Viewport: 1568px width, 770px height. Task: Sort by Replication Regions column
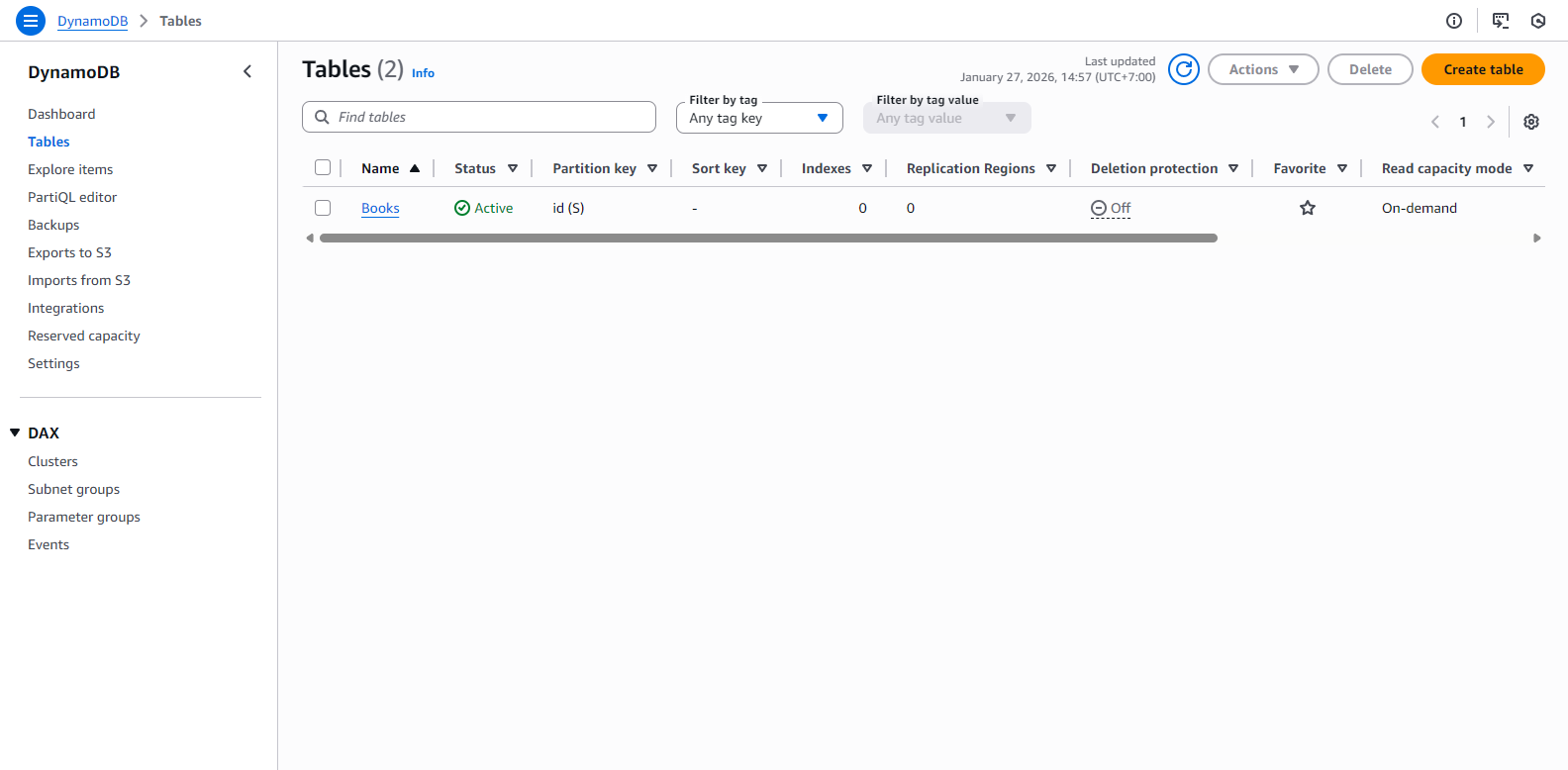(1051, 168)
